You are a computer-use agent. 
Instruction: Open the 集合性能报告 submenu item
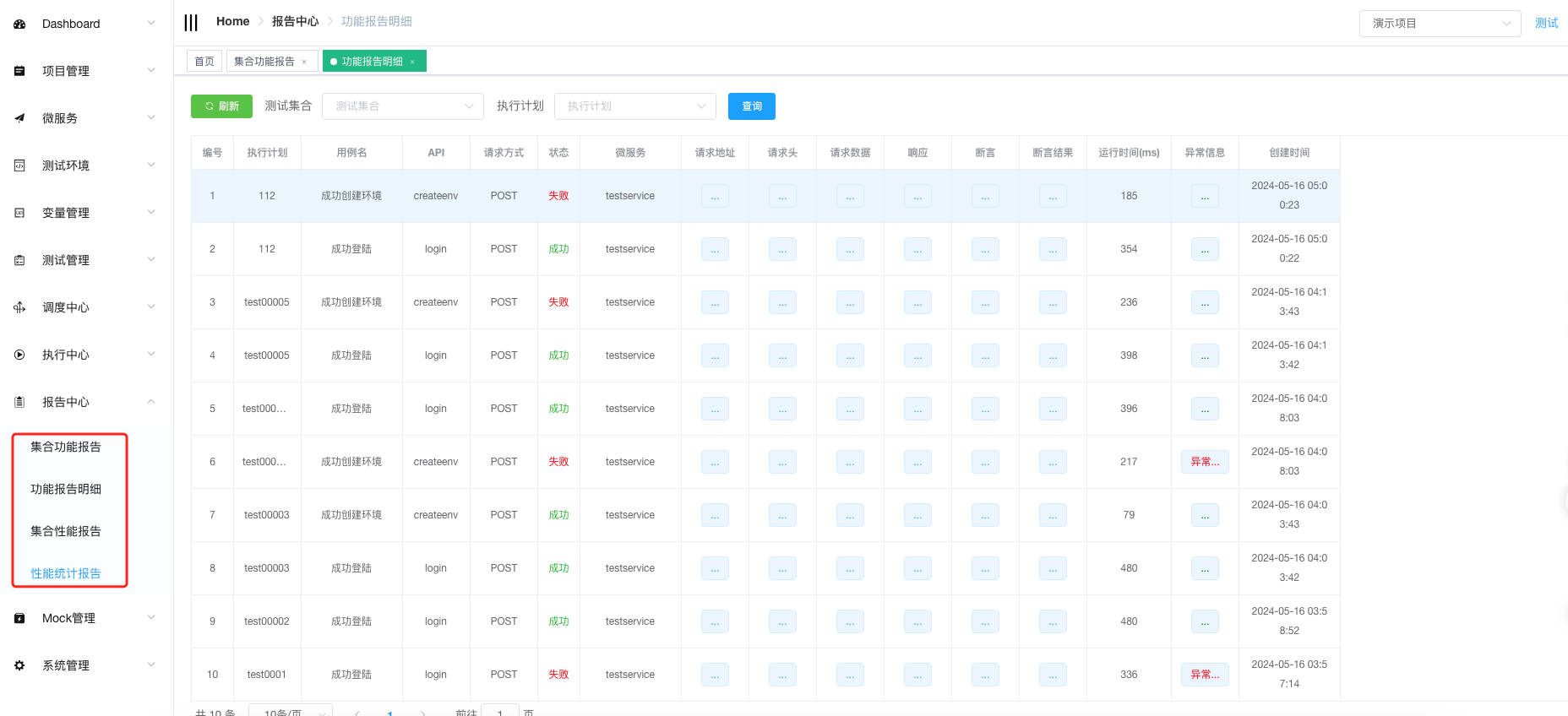[66, 531]
